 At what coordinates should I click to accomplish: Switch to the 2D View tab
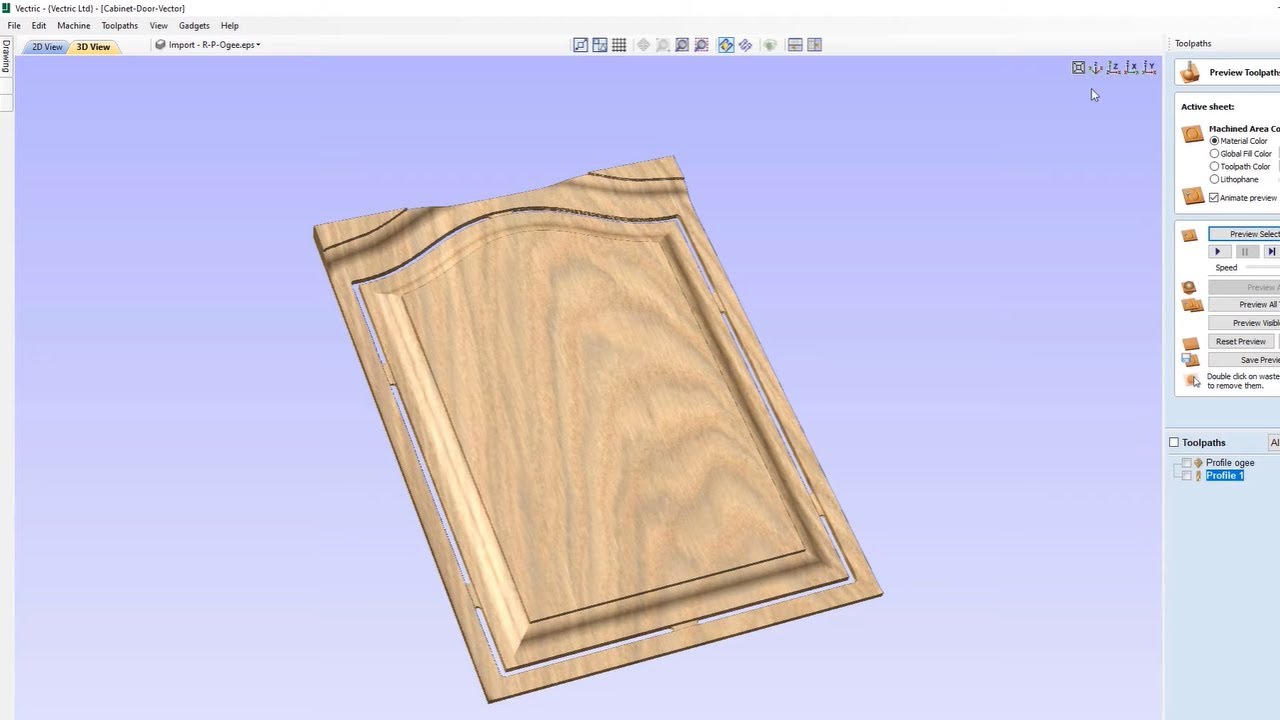(x=46, y=47)
